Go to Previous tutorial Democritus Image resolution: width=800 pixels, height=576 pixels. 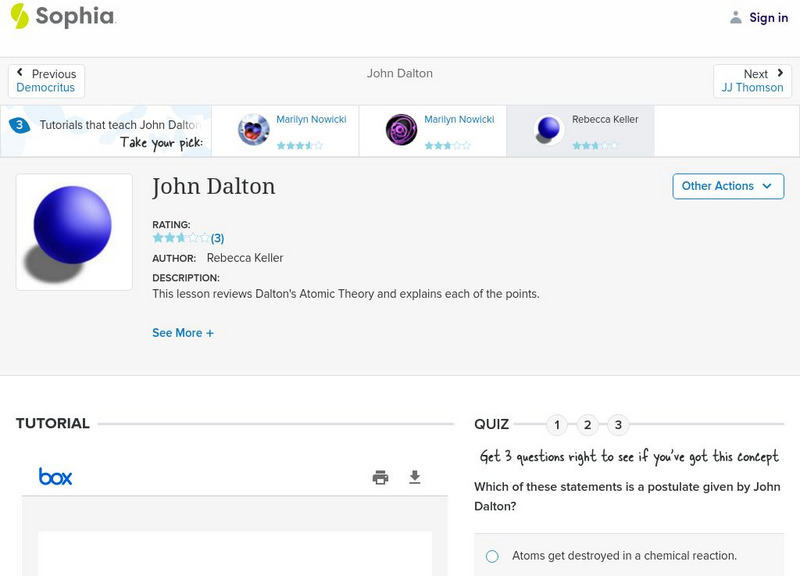(x=46, y=81)
